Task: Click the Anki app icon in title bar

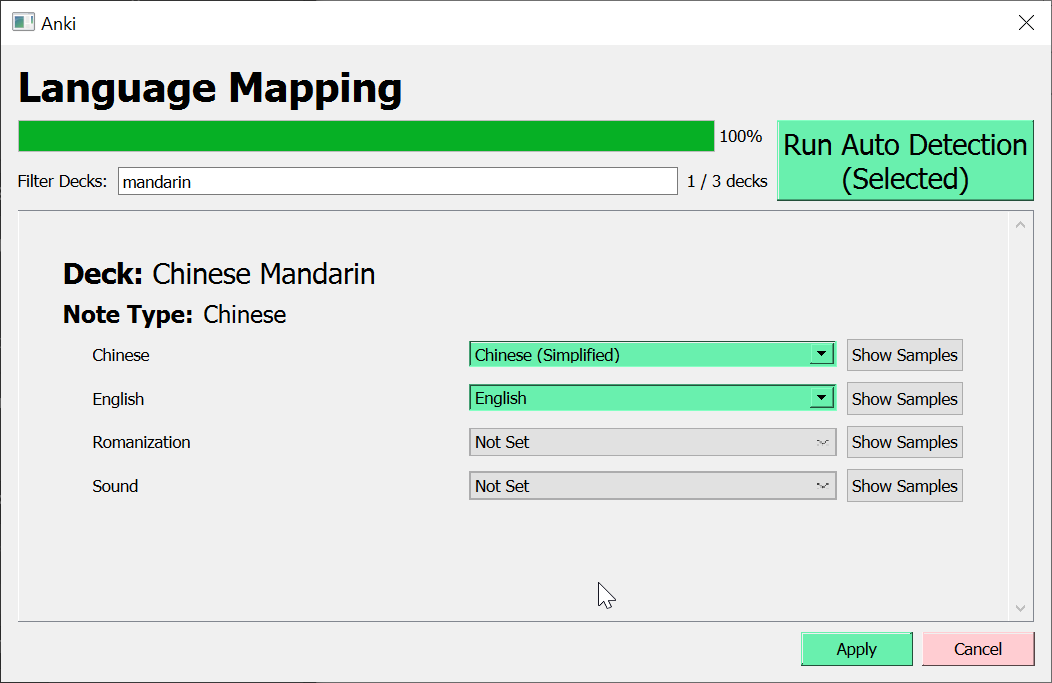Action: pyautogui.click(x=23, y=22)
